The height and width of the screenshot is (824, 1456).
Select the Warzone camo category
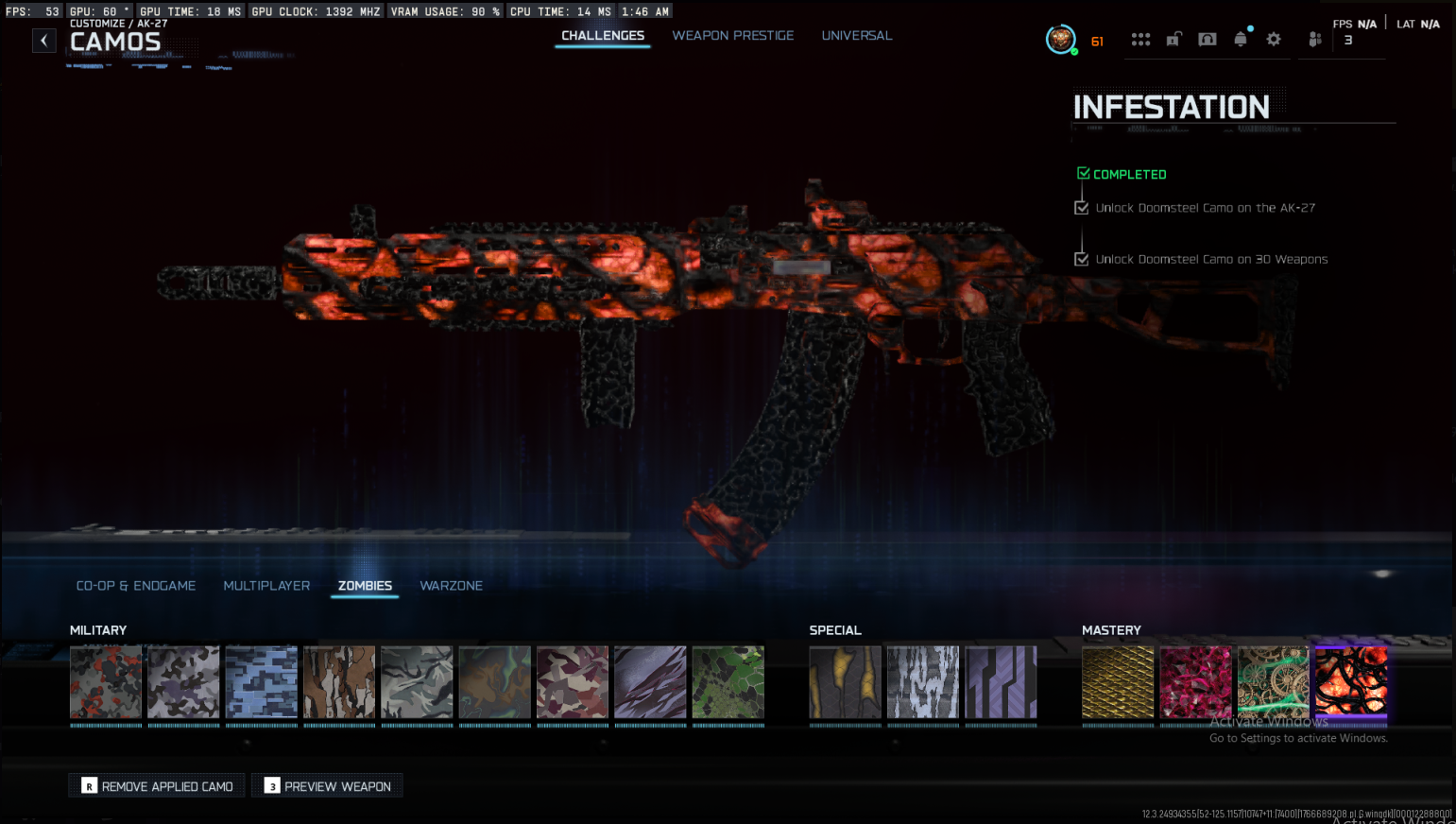point(452,586)
